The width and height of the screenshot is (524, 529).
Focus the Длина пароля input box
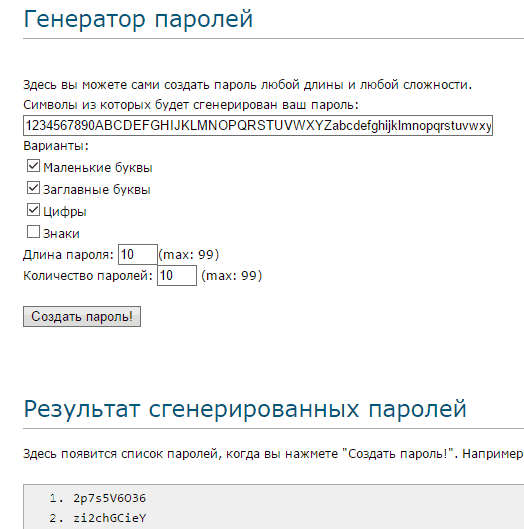click(x=138, y=254)
